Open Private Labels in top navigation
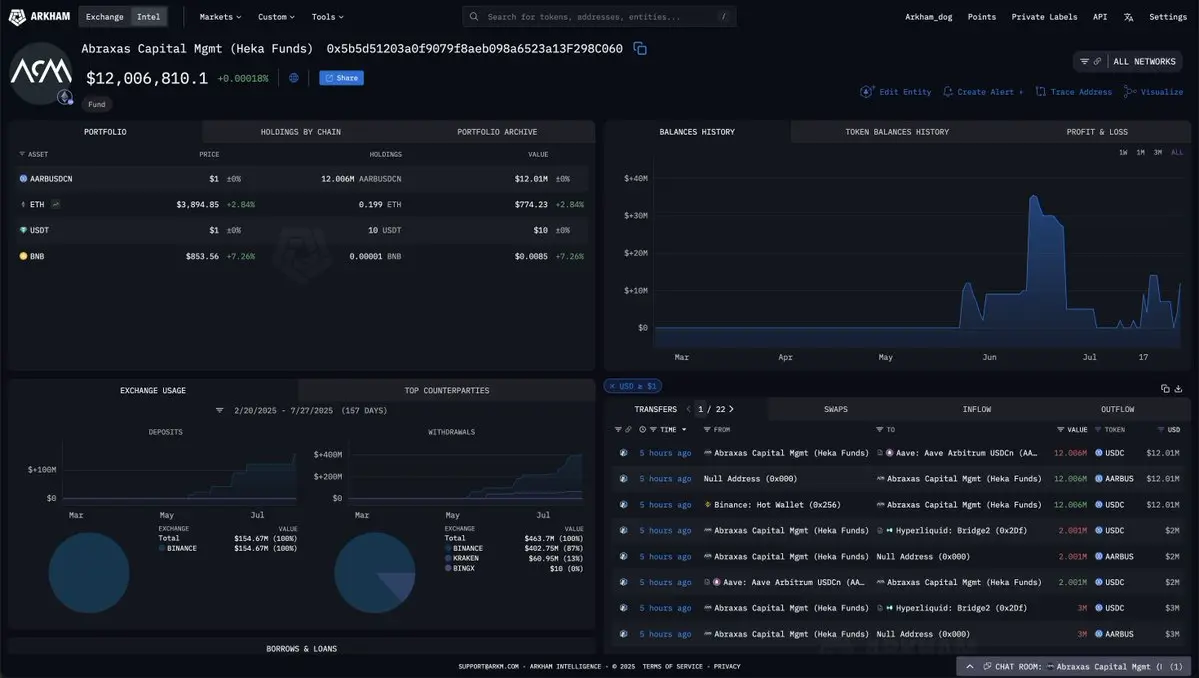 point(1044,17)
